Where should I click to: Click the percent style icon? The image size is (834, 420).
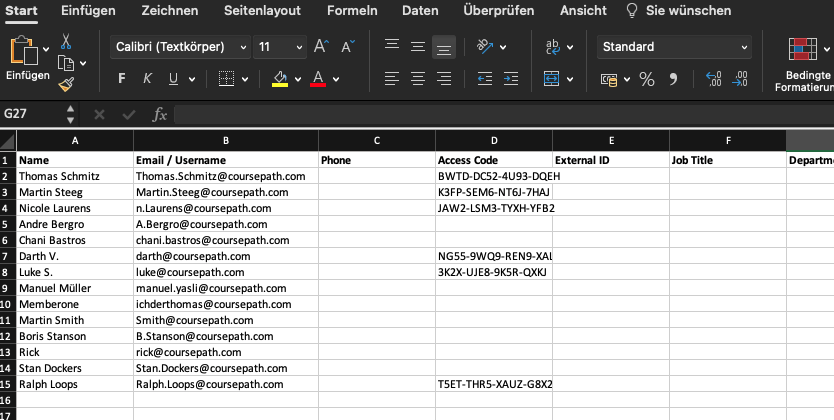[x=646, y=79]
